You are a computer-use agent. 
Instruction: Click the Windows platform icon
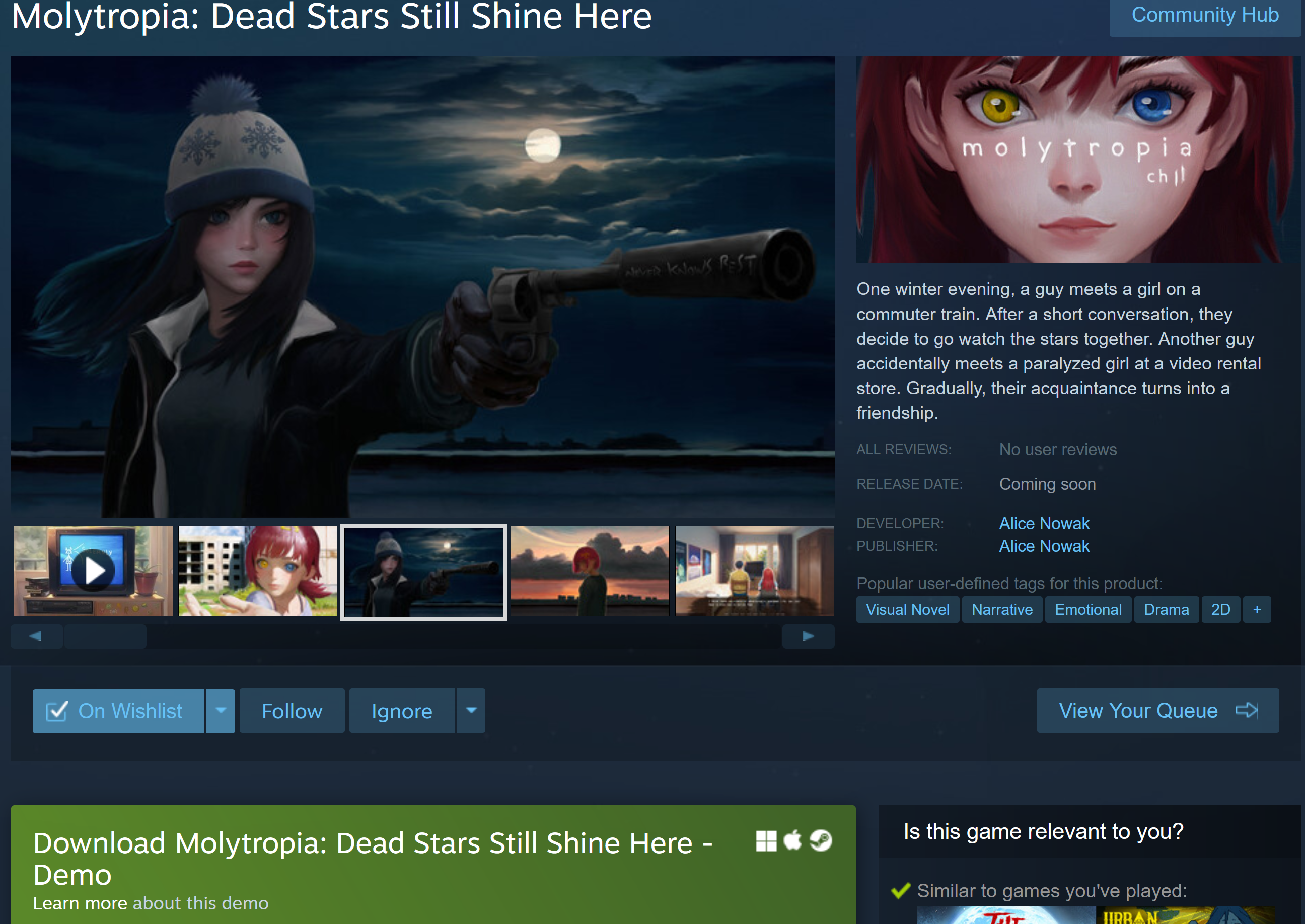[x=766, y=841]
